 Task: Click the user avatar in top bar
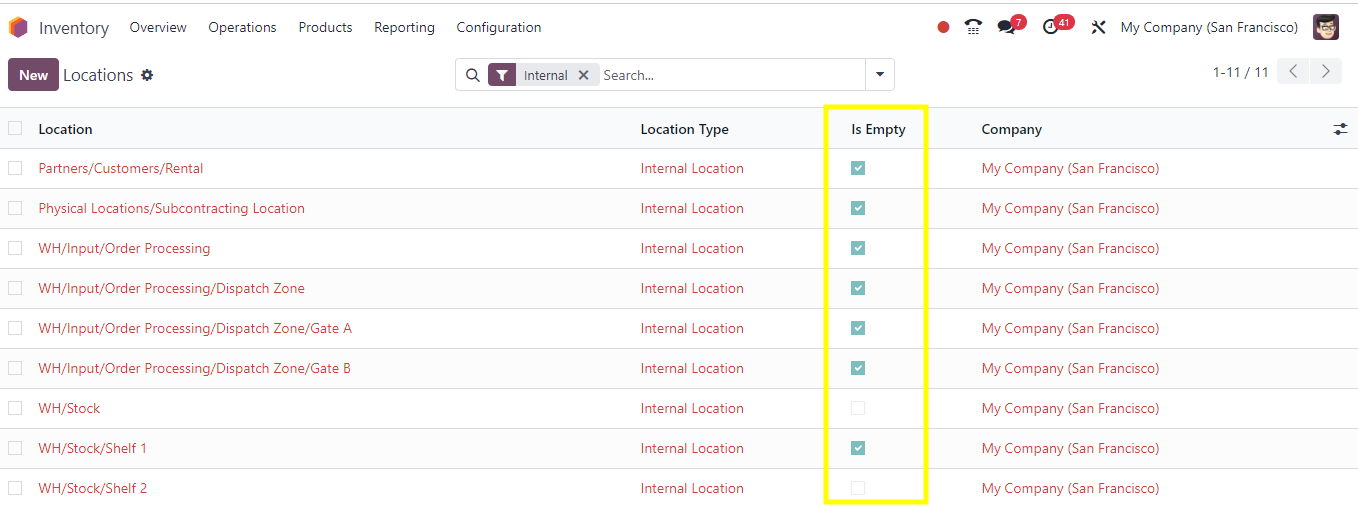click(x=1326, y=27)
